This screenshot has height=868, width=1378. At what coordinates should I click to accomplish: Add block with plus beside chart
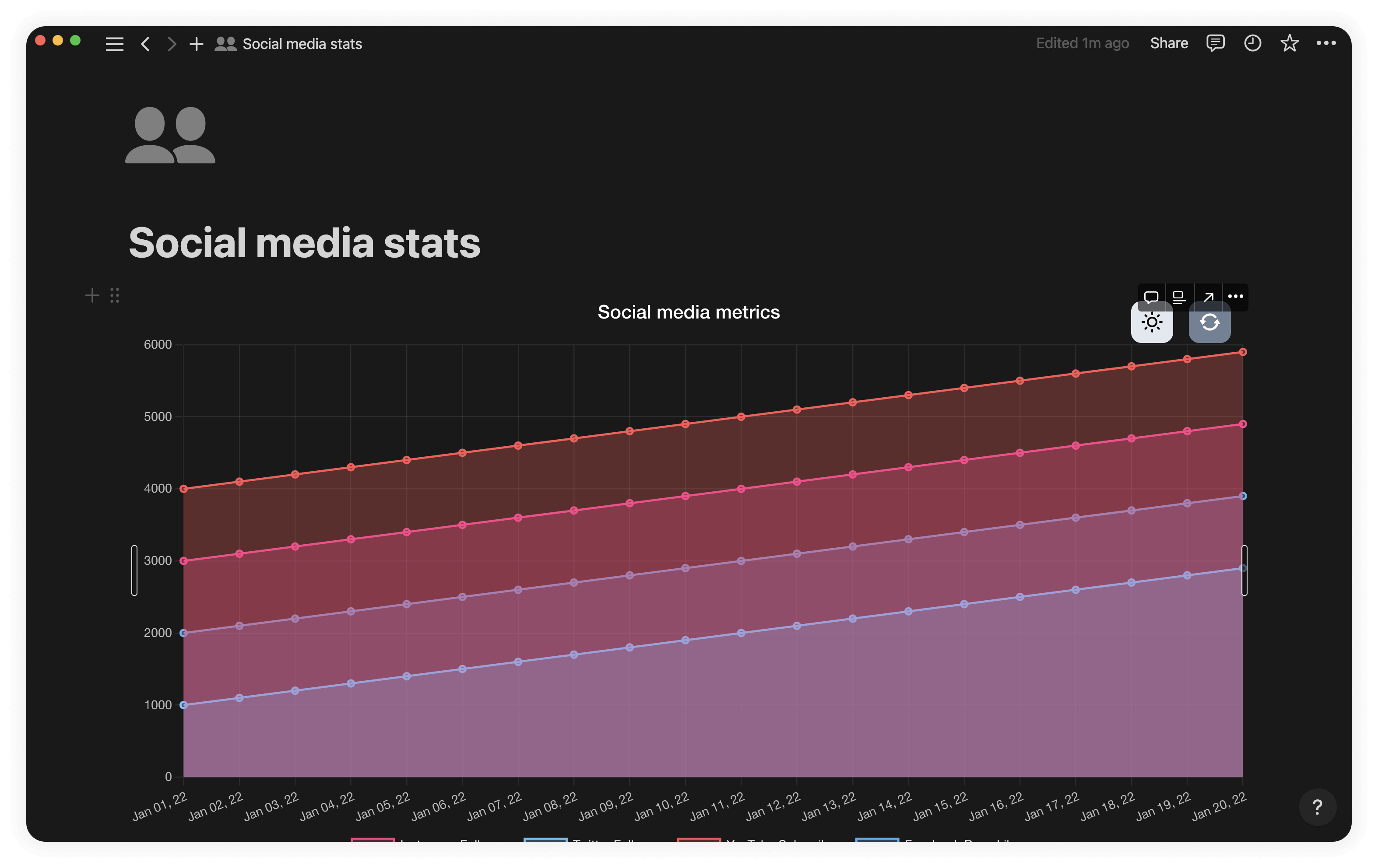(x=92, y=296)
